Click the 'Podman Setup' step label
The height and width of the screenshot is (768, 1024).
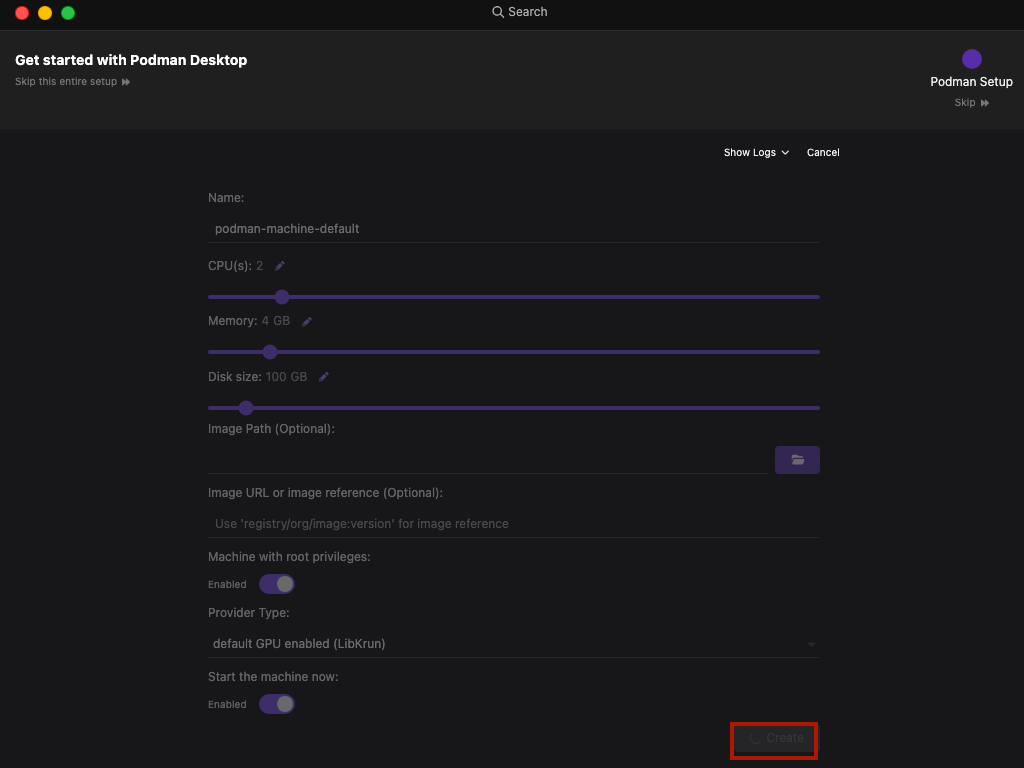(971, 82)
